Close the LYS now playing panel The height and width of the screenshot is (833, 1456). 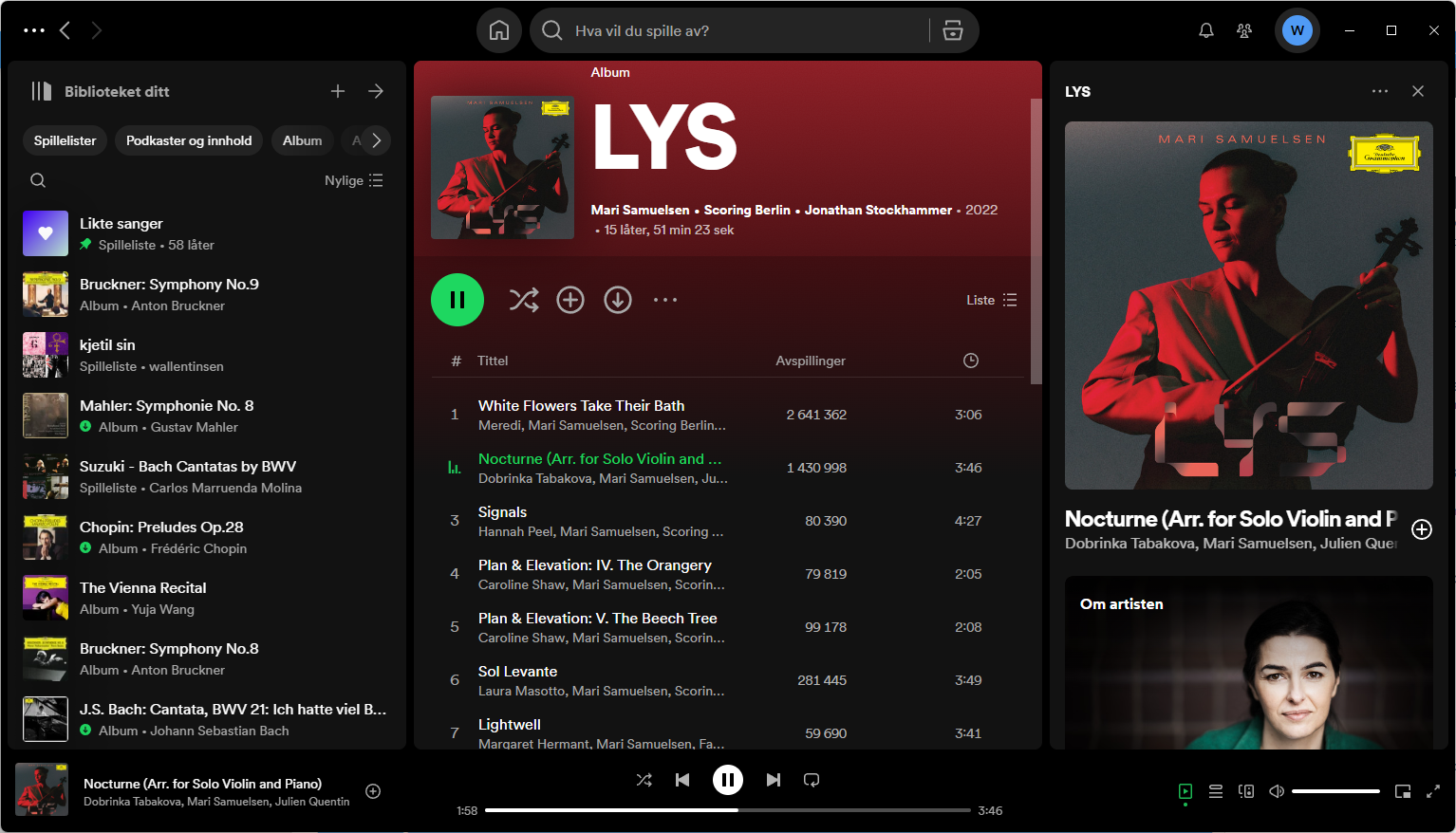1418,91
